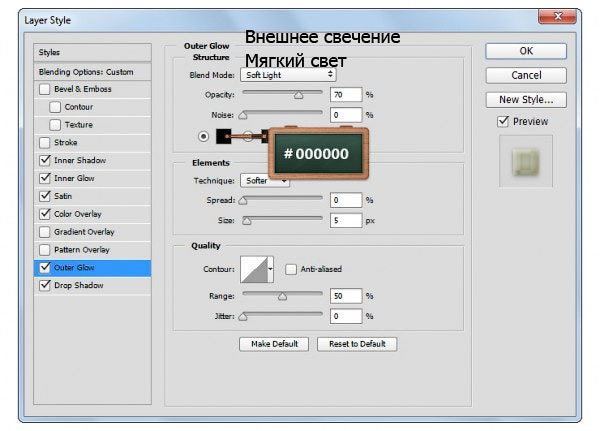Click the Opacity slider handle

point(298,95)
